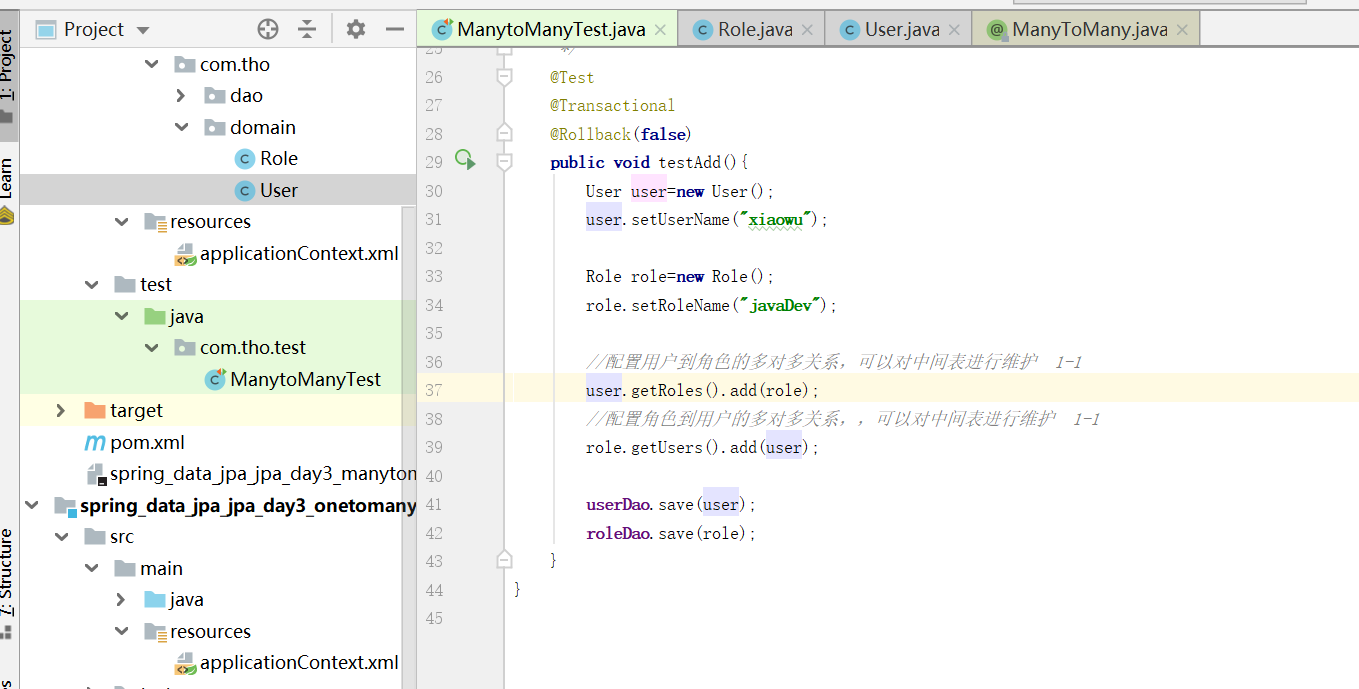The image size is (1359, 689).
Task: Collapse the com.tho package
Action: (151, 64)
